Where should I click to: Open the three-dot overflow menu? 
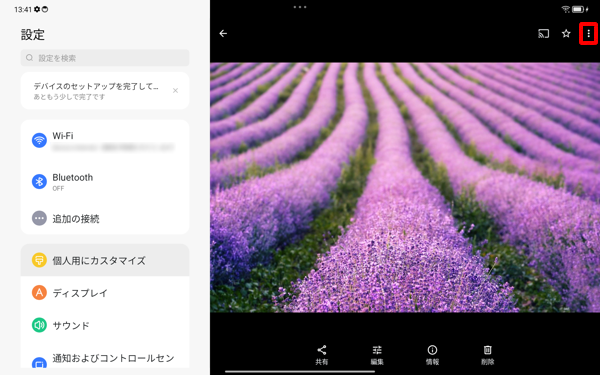[589, 34]
